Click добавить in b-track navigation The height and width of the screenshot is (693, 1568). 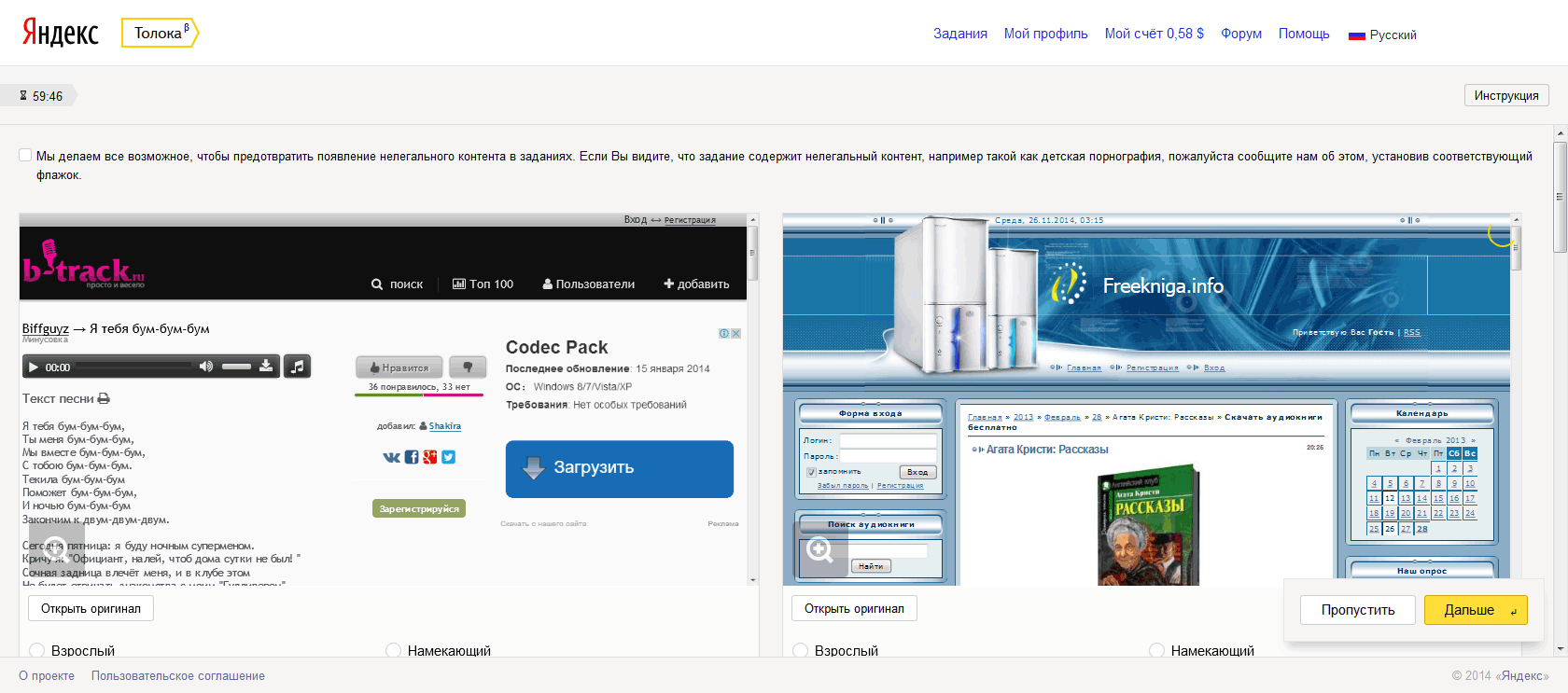tap(696, 284)
